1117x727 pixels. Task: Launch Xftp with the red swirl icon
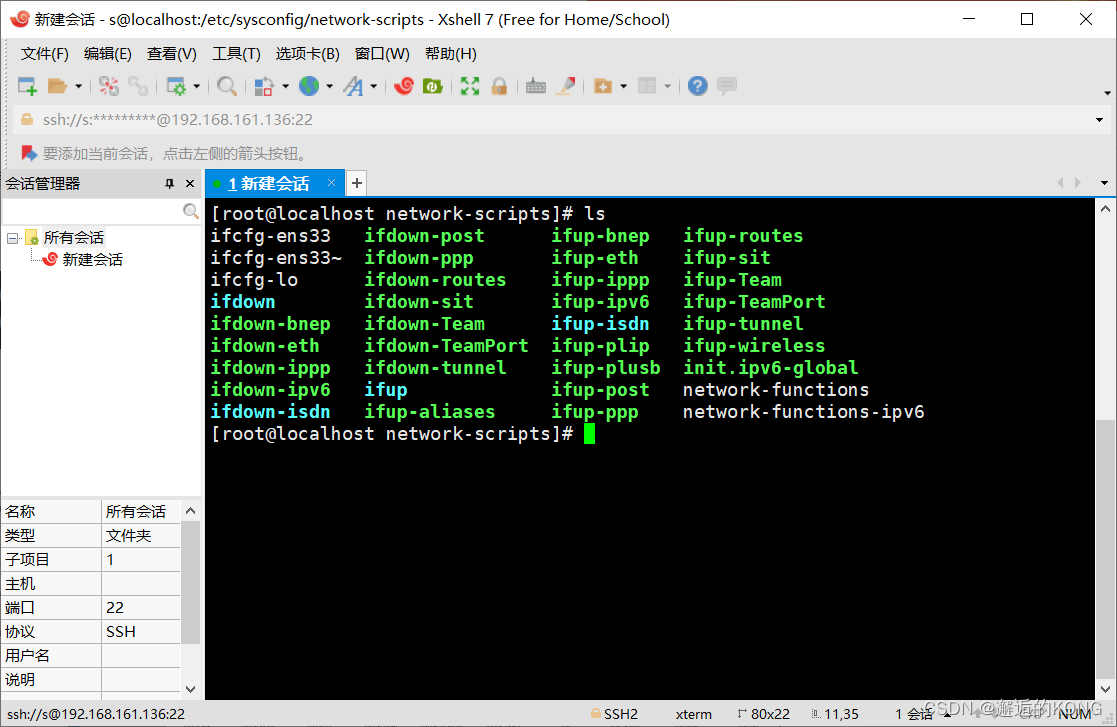click(x=404, y=86)
